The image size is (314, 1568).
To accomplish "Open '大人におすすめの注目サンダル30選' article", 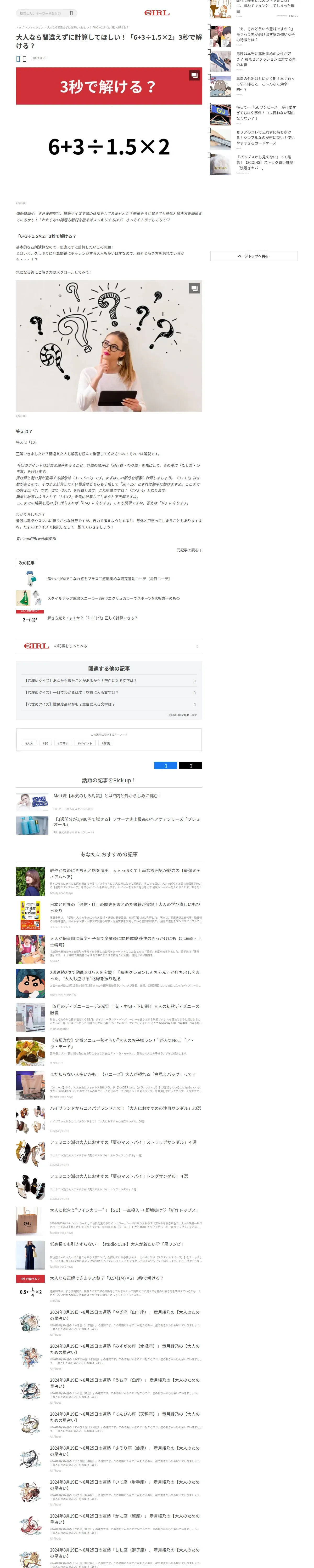I will click(125, 1108).
